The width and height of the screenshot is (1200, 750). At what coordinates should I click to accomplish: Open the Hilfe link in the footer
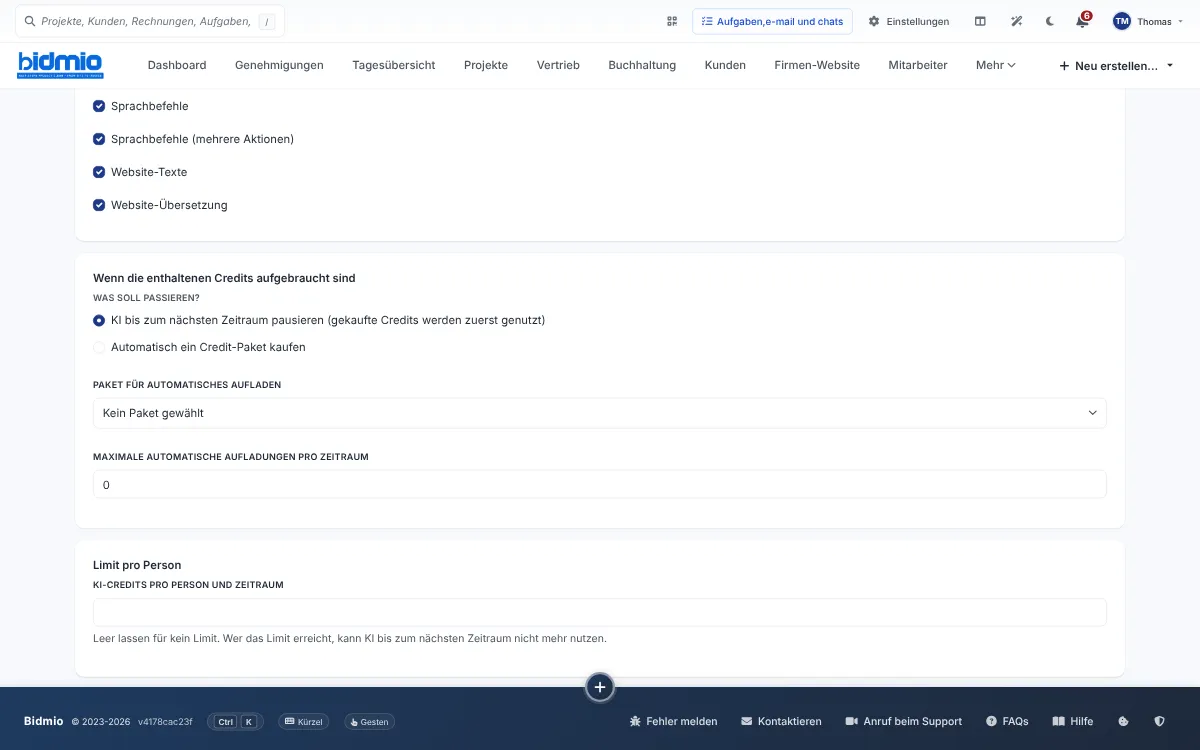coord(1073,721)
